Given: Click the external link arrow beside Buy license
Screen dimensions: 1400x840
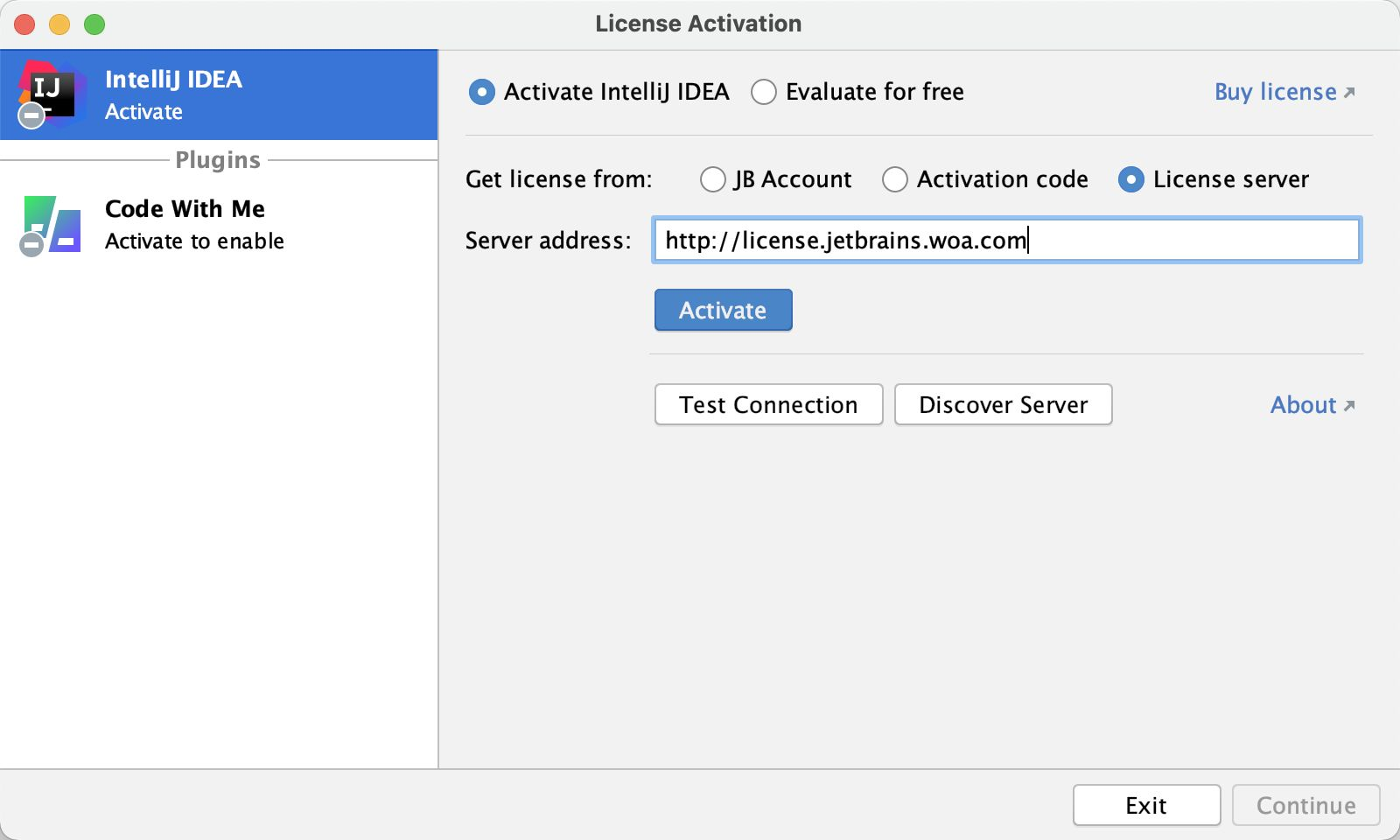Looking at the screenshot, I should (1350, 91).
